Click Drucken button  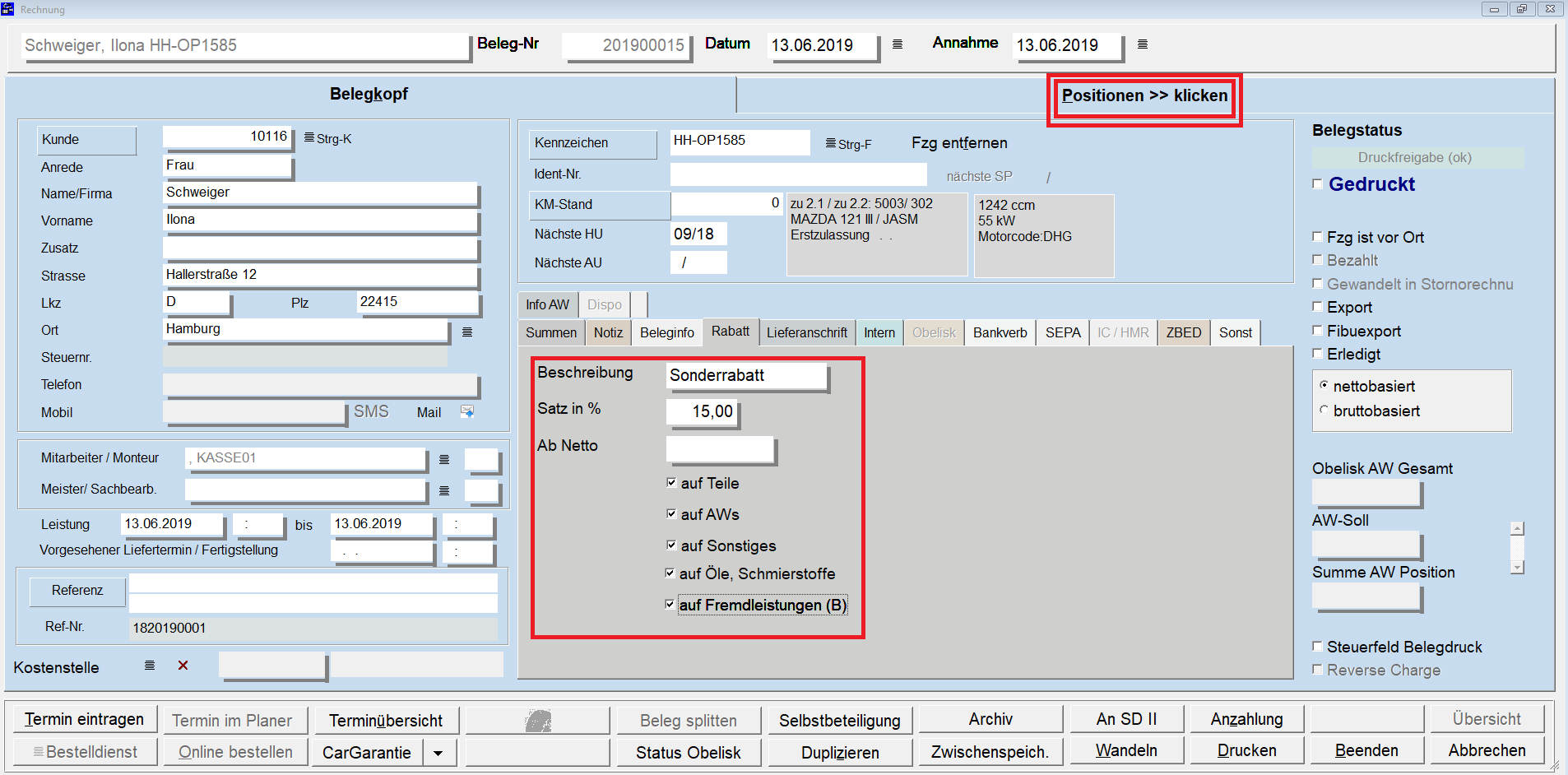(1247, 751)
